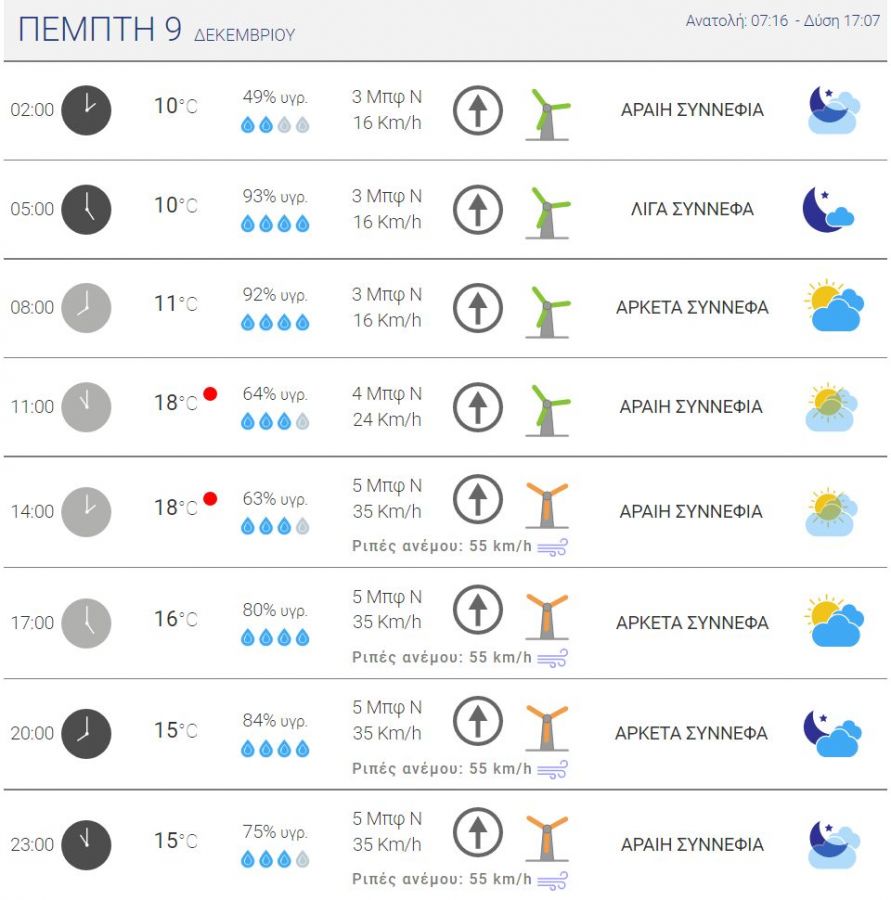Click the night cloud icon at 20:00
The image size is (891, 900).
point(832,733)
